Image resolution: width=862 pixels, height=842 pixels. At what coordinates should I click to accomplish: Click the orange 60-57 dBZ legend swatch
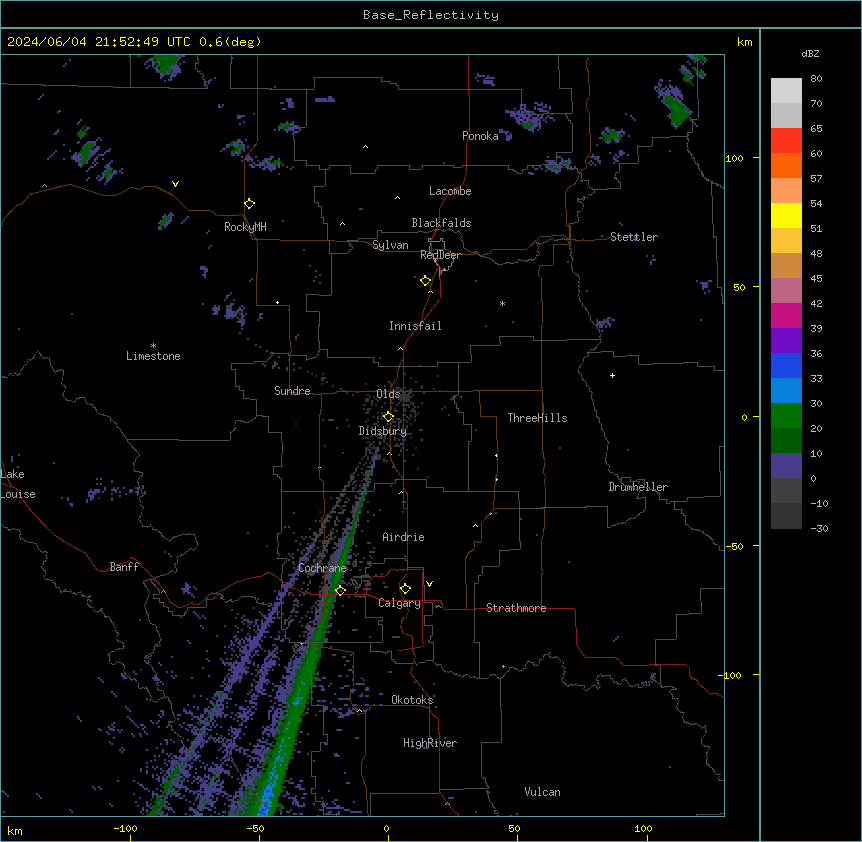[x=786, y=165]
